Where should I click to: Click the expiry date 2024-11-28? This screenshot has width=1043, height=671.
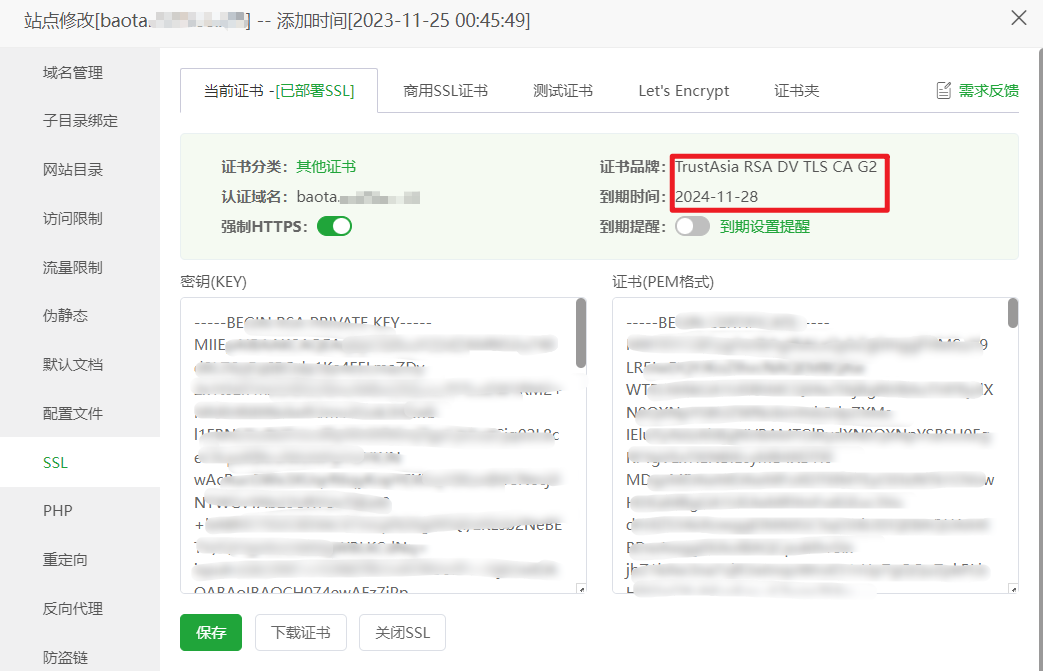tap(716, 197)
